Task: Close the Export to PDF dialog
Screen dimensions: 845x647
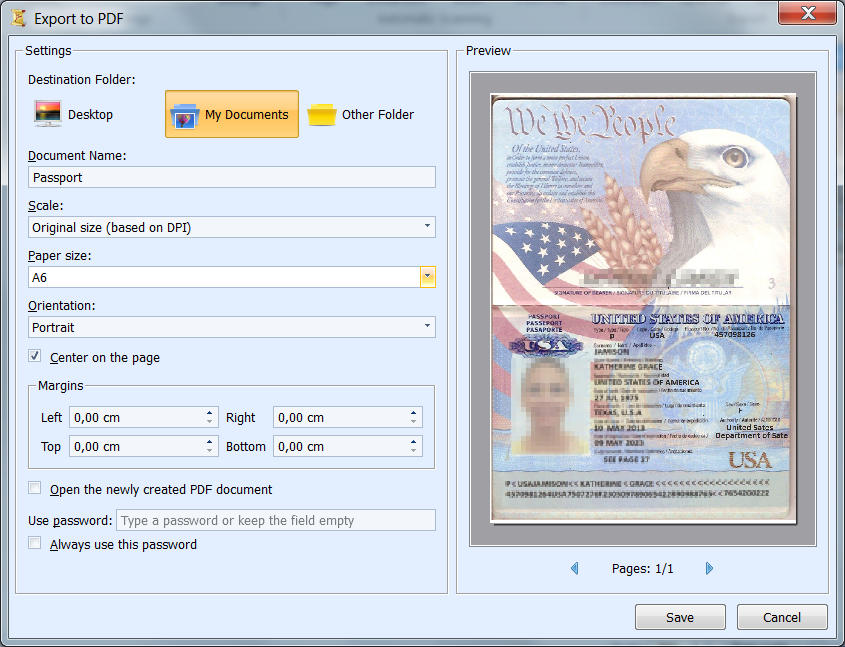Action: pyautogui.click(x=807, y=13)
